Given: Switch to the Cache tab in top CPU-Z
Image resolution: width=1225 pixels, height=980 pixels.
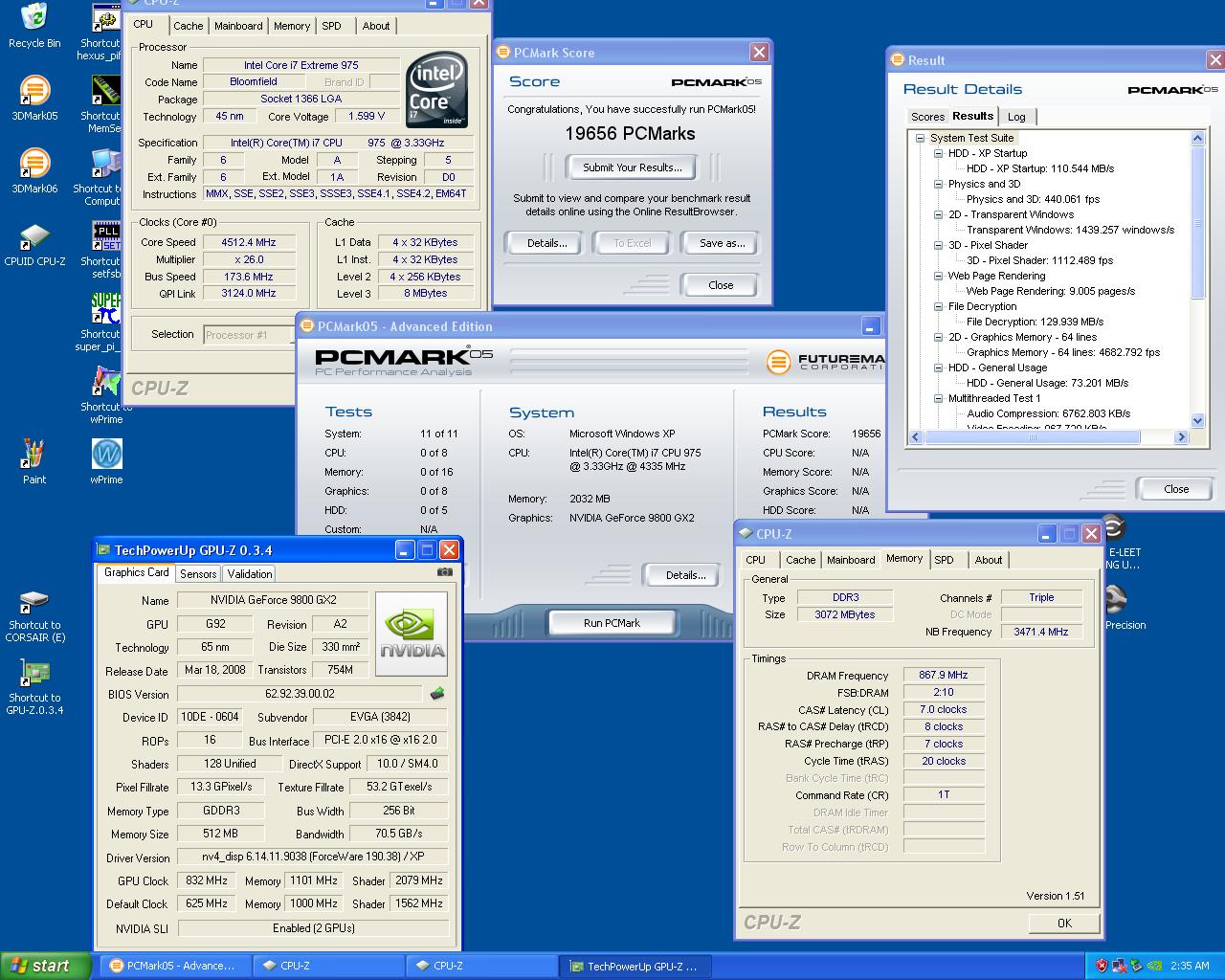Looking at the screenshot, I should (188, 26).
